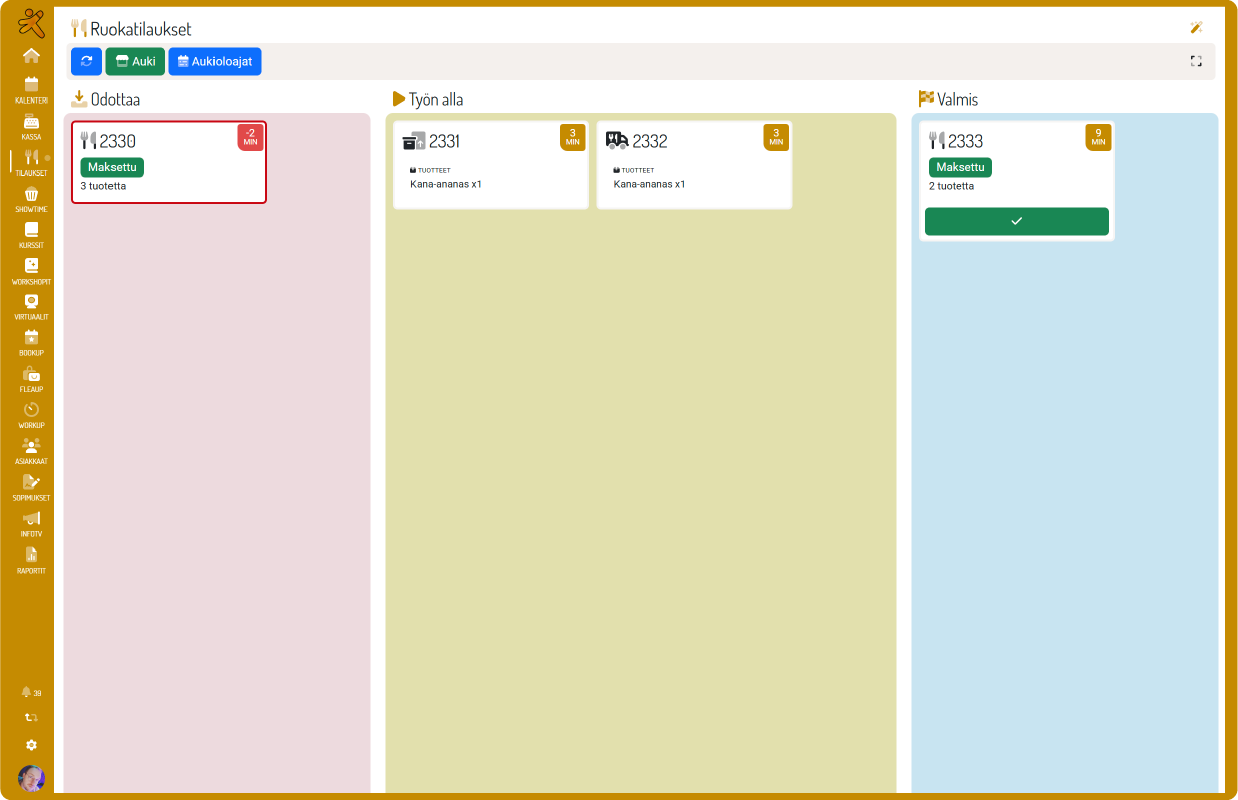Open Kalenteri in the sidebar
The width and height of the screenshot is (1238, 800).
click(31, 90)
